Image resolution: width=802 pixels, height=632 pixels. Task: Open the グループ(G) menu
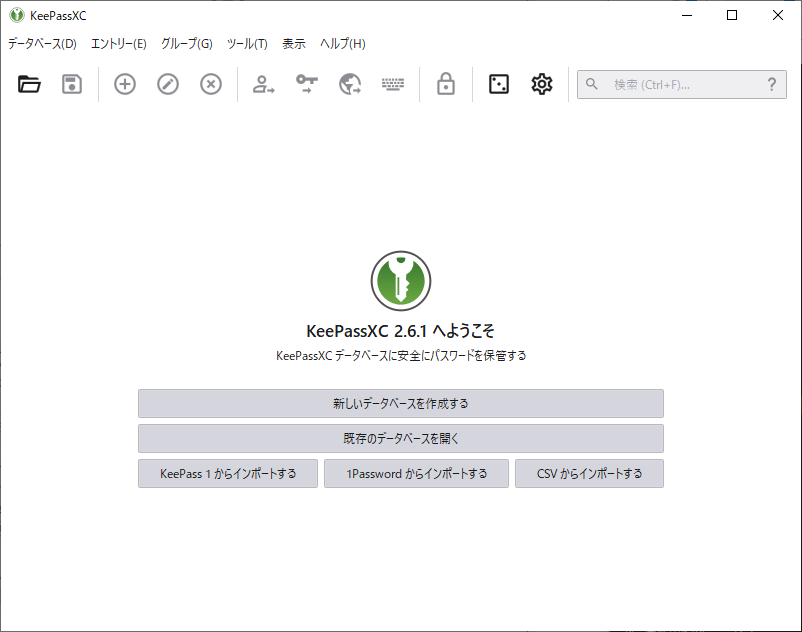point(187,44)
